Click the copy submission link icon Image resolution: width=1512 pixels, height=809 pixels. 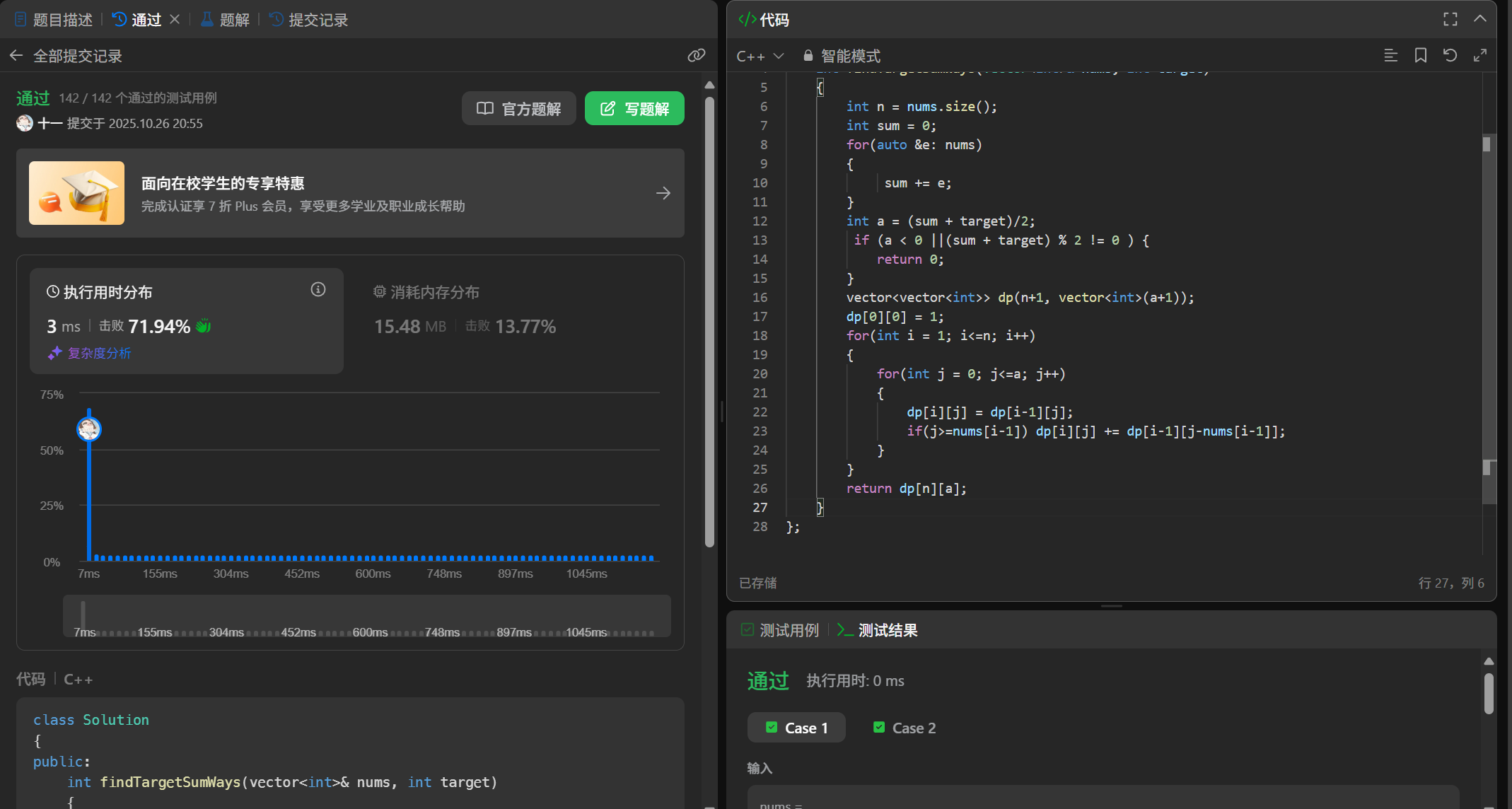click(x=696, y=55)
